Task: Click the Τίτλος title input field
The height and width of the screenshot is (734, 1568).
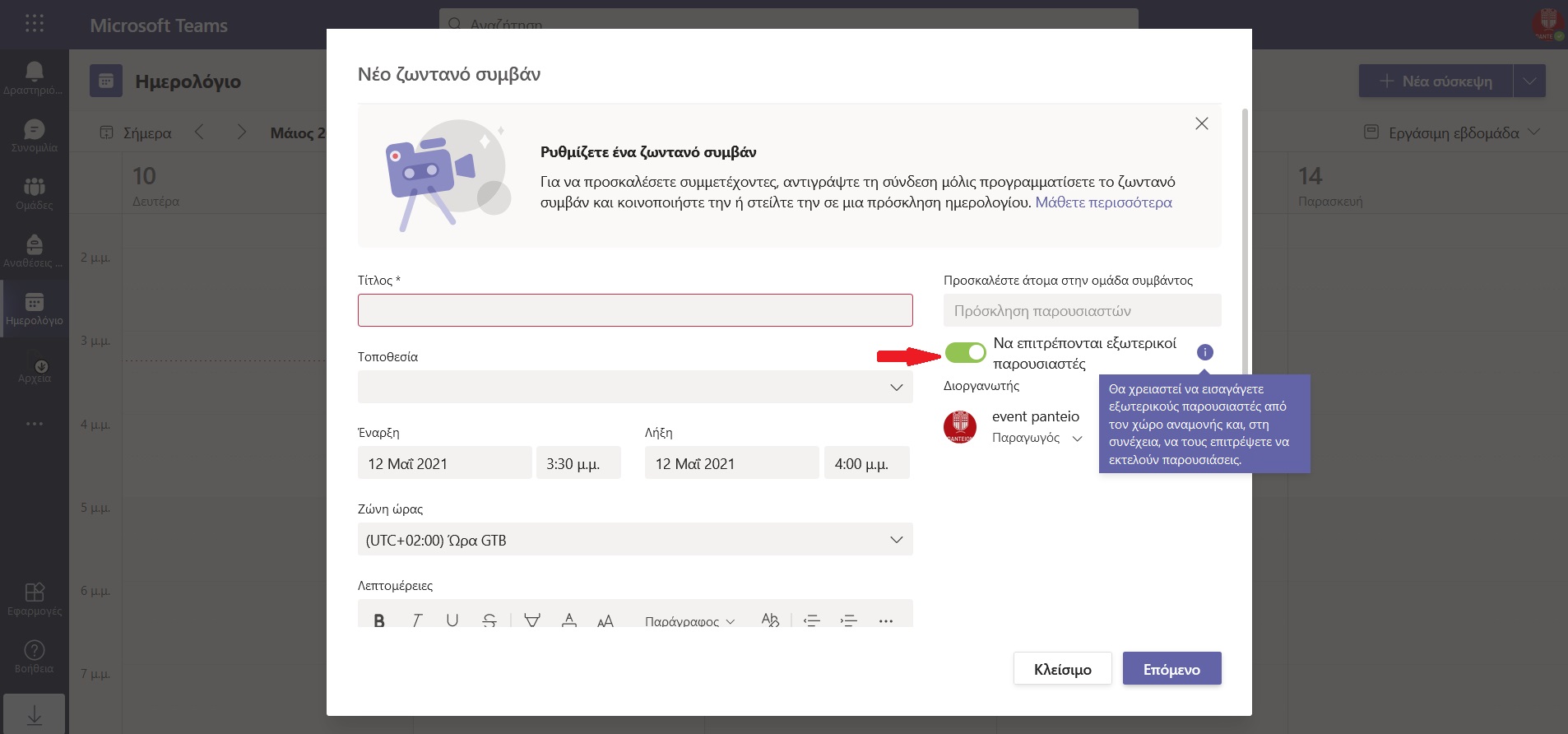Action: 635,310
